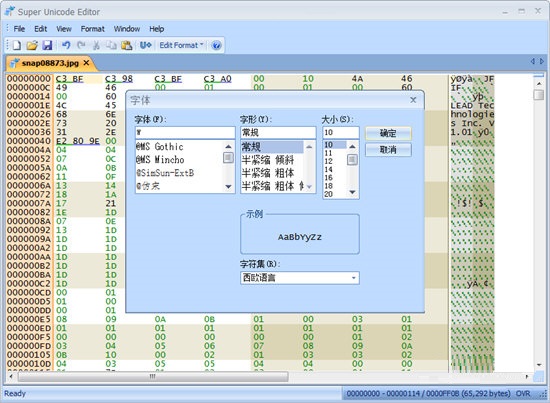550x403 pixels.
Task: Click font list down arrow
Action: tap(228, 187)
